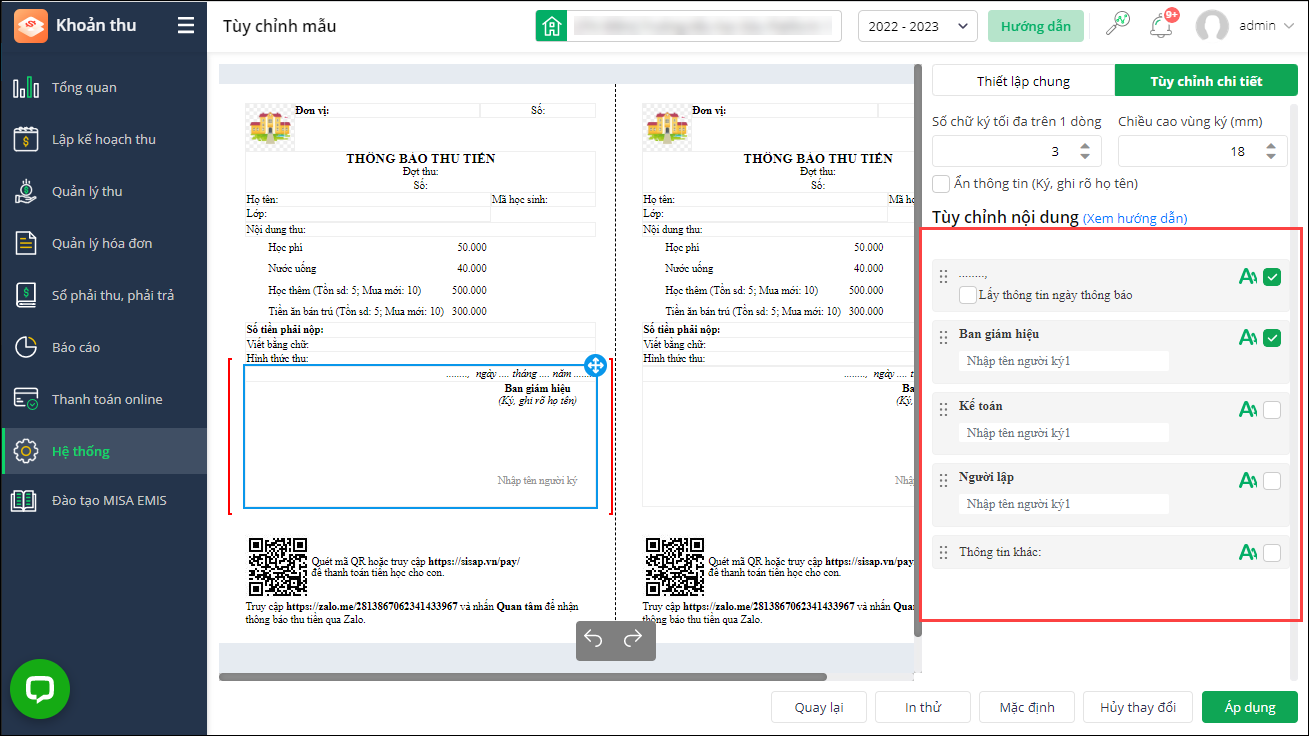Click the In thử button

pos(923,707)
